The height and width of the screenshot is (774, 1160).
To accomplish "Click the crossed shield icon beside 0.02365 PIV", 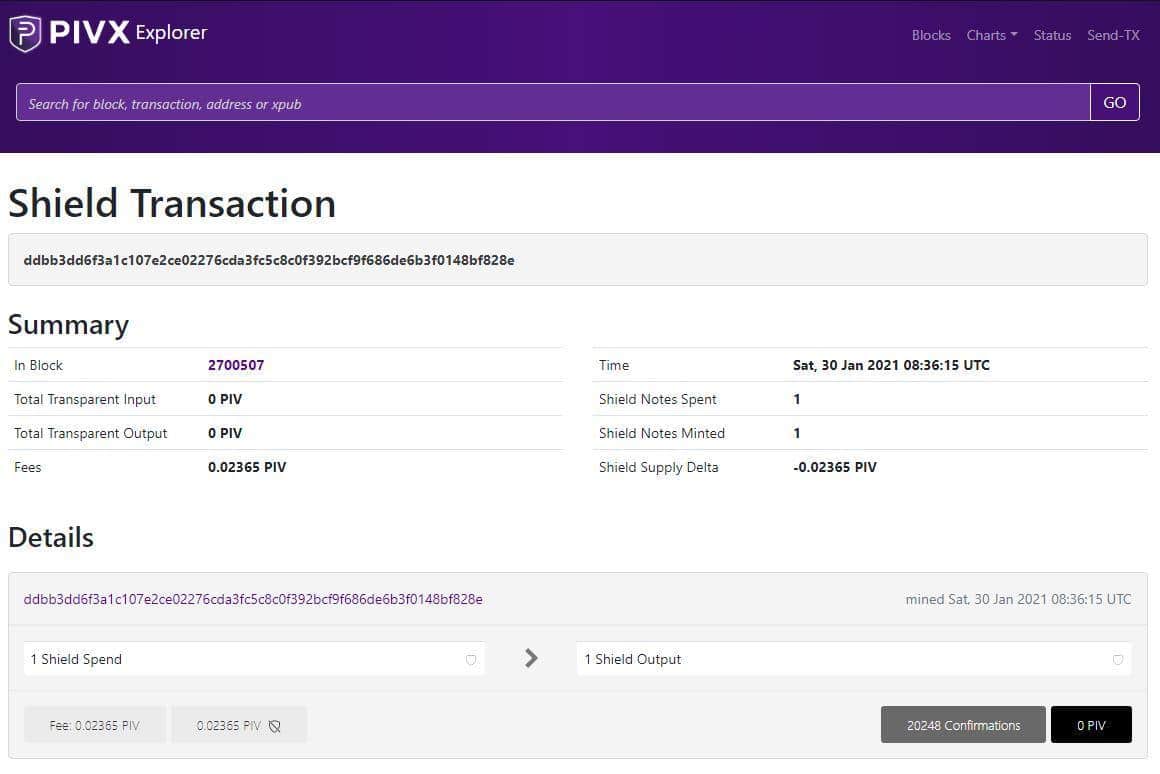I will click(274, 726).
